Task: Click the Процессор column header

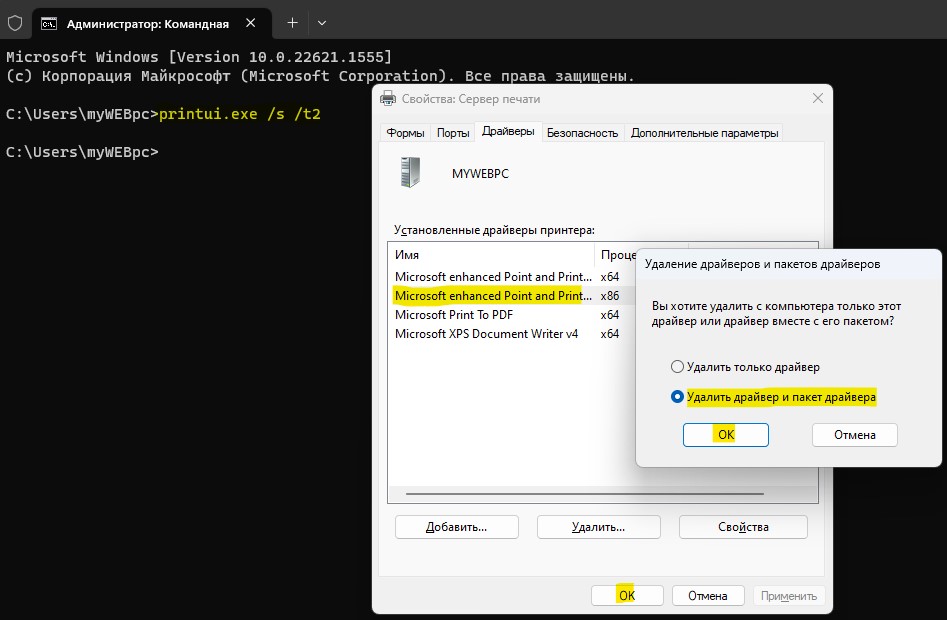Action: 615,255
